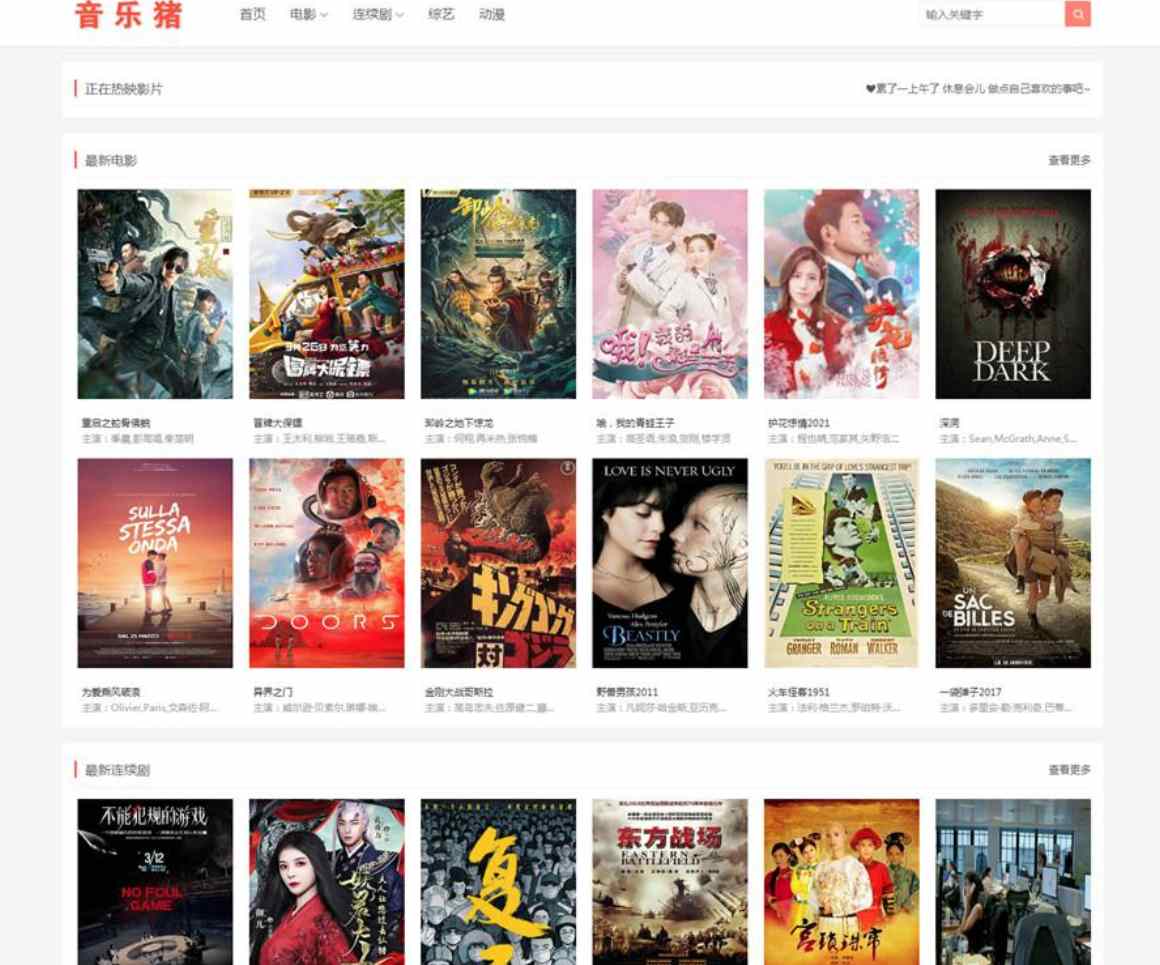Click the 为爱乘风破浪 movie title
Screen dimensions: 1160x965
(111, 692)
